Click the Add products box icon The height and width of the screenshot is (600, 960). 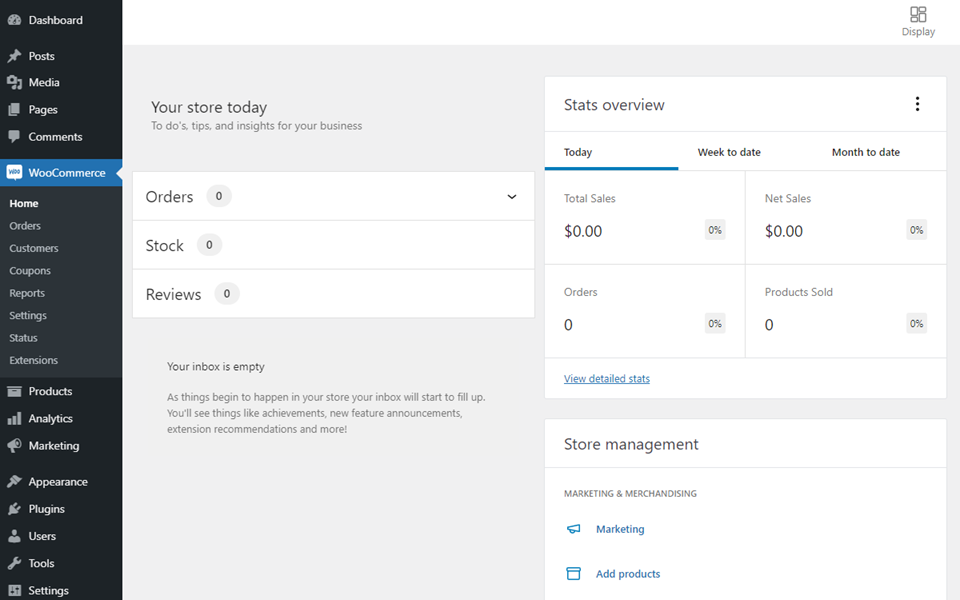pyautogui.click(x=574, y=574)
